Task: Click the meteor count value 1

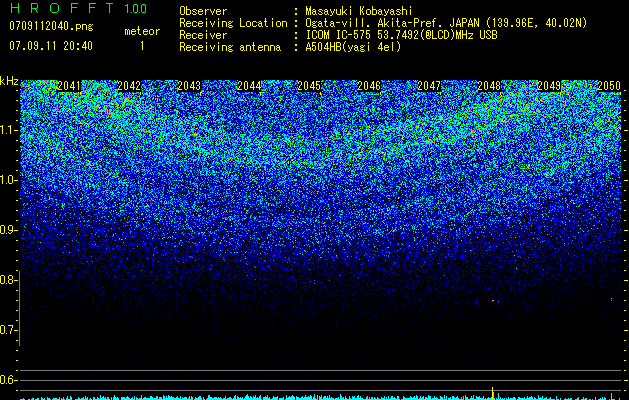Action: [x=142, y=46]
